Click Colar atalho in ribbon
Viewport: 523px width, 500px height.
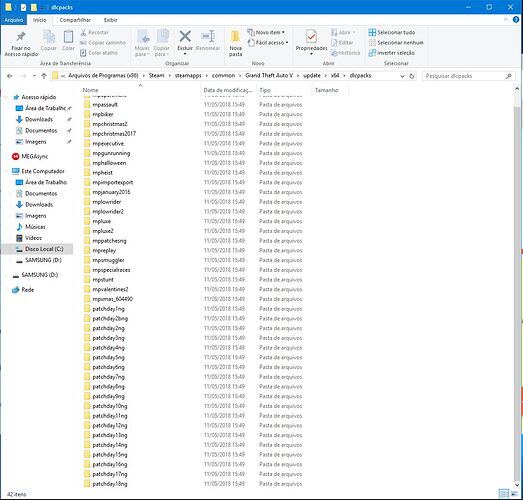99,53
